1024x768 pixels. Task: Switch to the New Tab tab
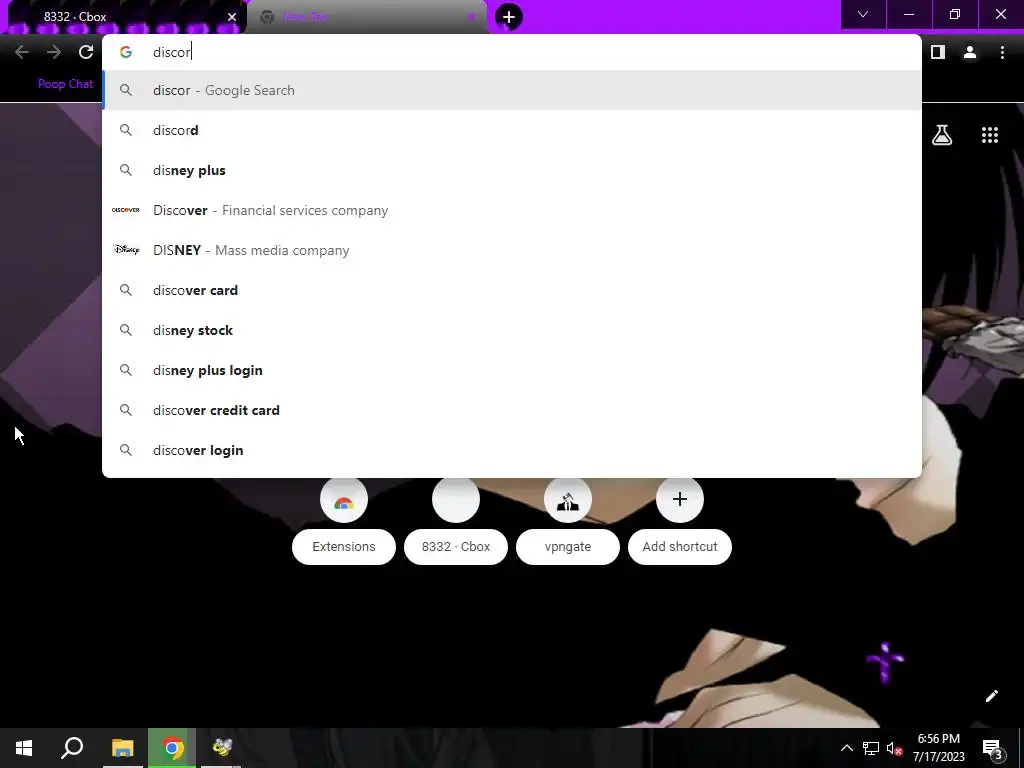(367, 17)
